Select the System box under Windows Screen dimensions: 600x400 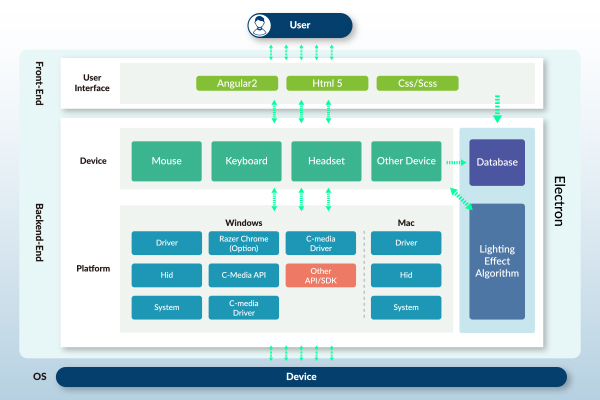167,307
